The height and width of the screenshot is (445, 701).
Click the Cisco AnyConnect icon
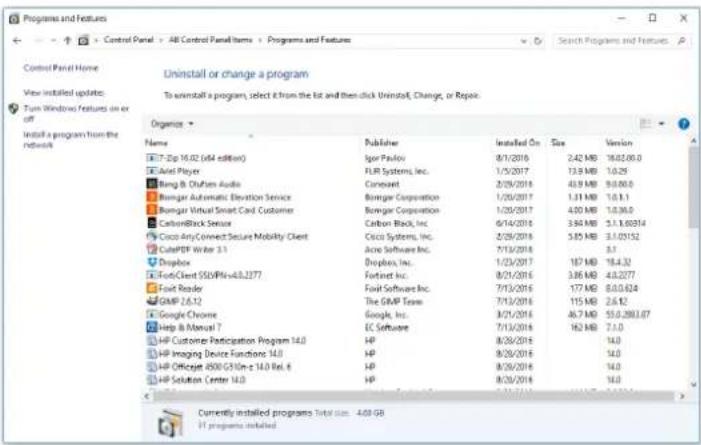[152, 236]
